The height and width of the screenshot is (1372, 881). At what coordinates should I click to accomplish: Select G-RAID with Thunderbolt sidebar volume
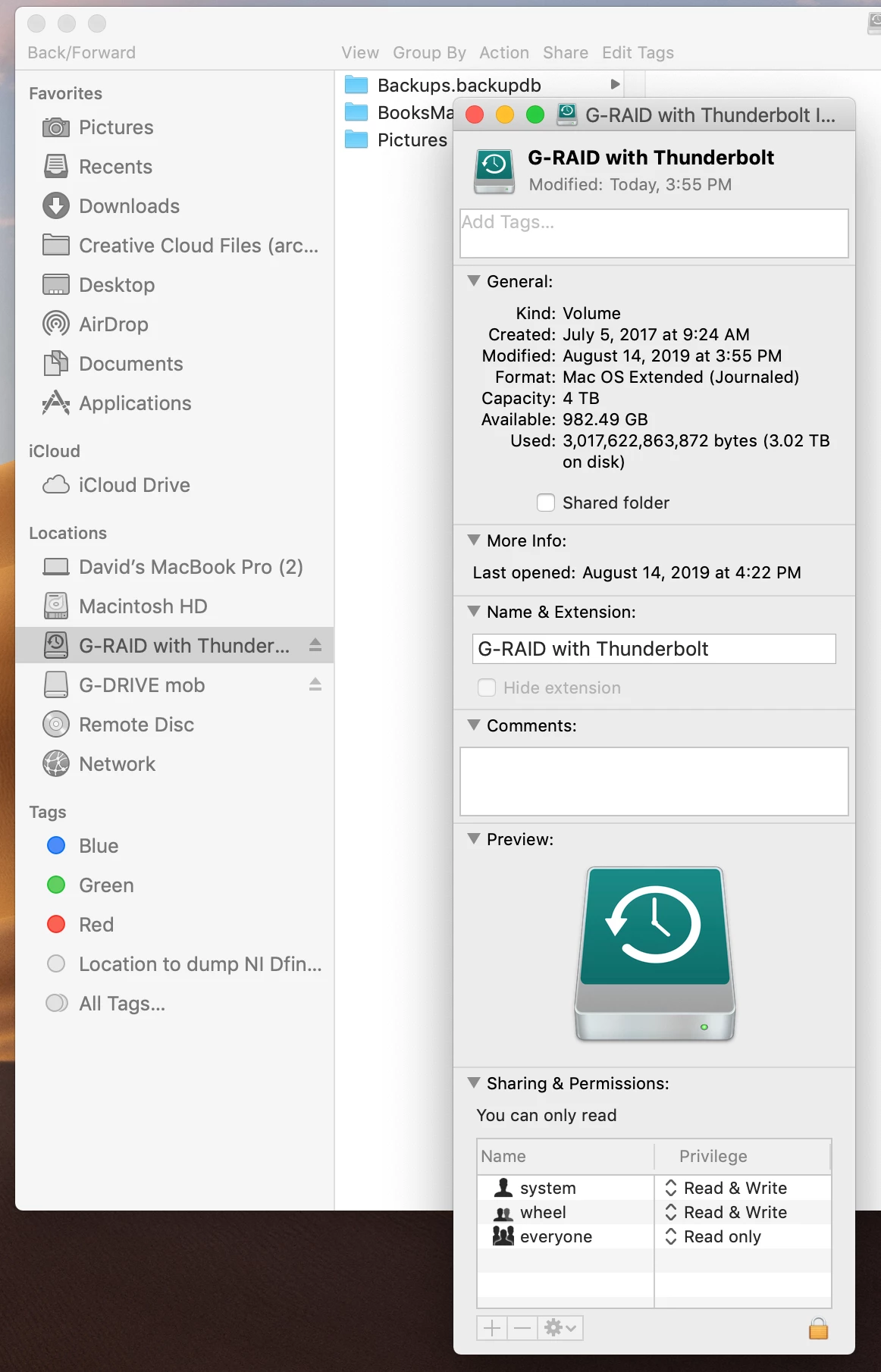point(174,646)
